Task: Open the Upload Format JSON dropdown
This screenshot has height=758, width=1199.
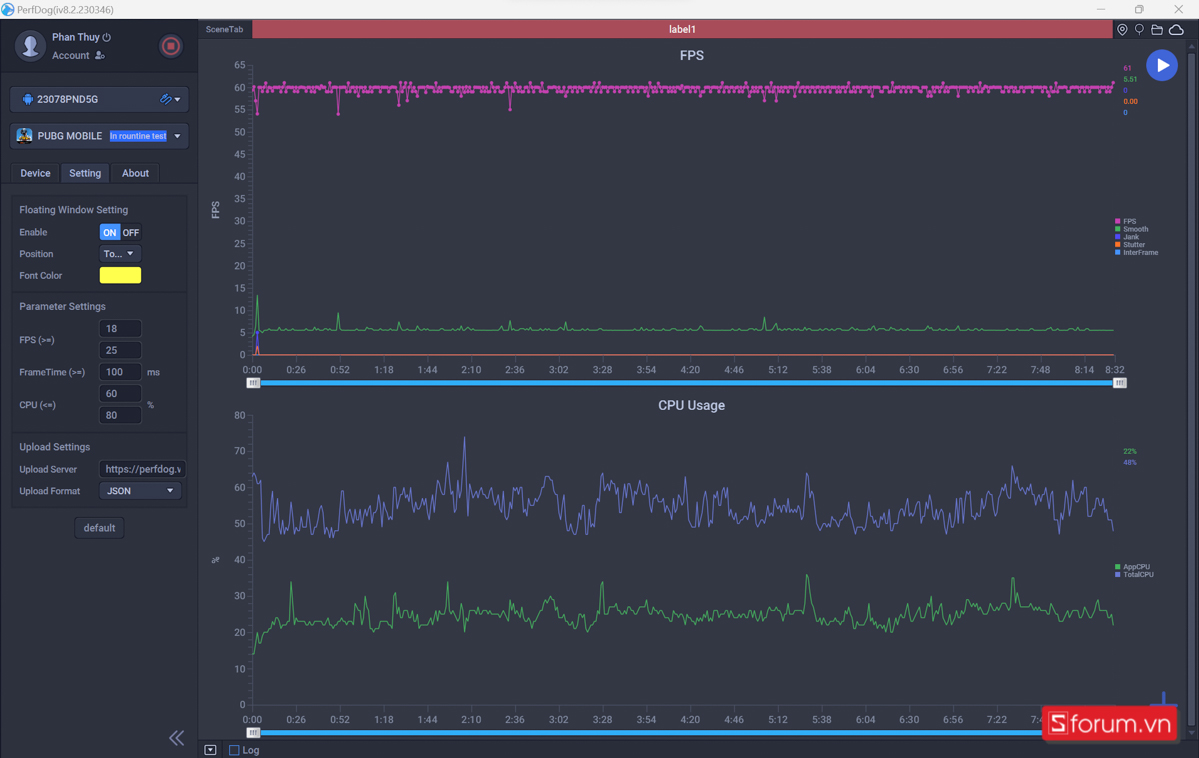Action: coord(140,491)
